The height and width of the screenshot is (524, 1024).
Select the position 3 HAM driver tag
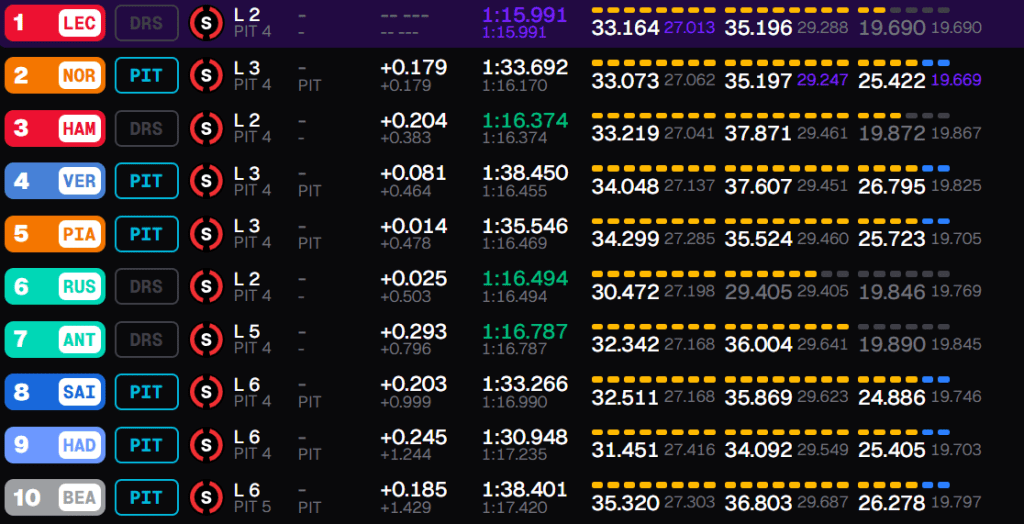click(55, 128)
